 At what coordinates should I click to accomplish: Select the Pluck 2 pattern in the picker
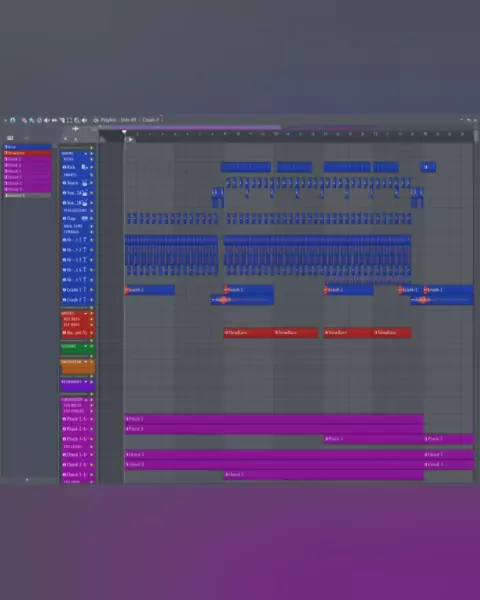[x=28, y=165]
